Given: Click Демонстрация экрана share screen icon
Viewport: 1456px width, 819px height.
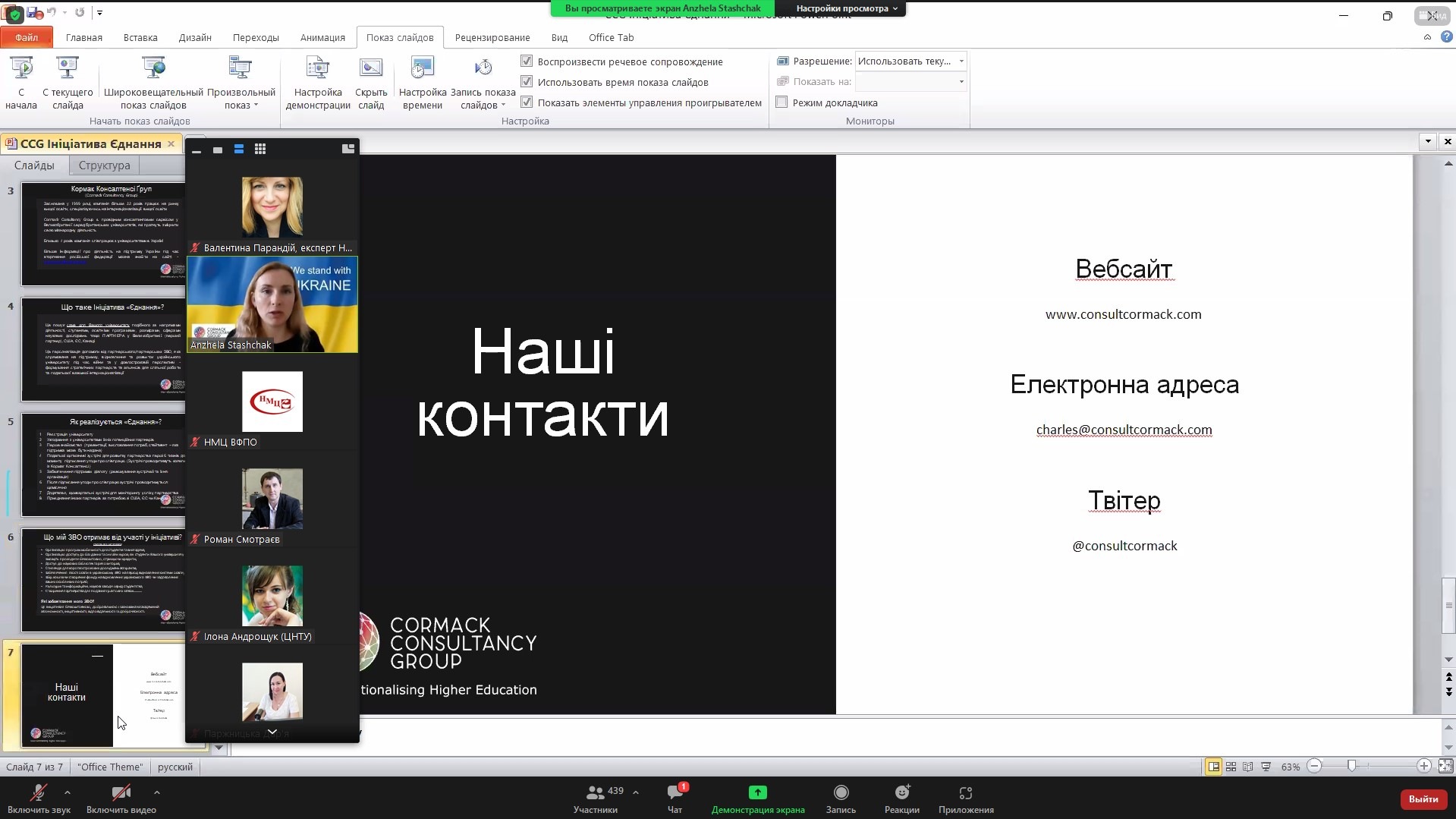Looking at the screenshot, I should pyautogui.click(x=757, y=793).
